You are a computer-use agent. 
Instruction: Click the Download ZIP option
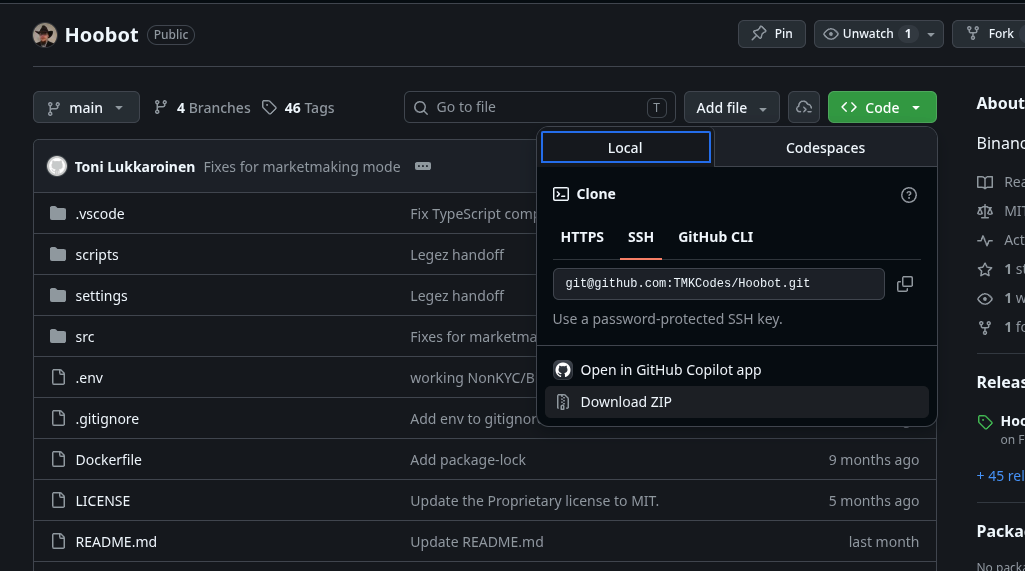737,402
